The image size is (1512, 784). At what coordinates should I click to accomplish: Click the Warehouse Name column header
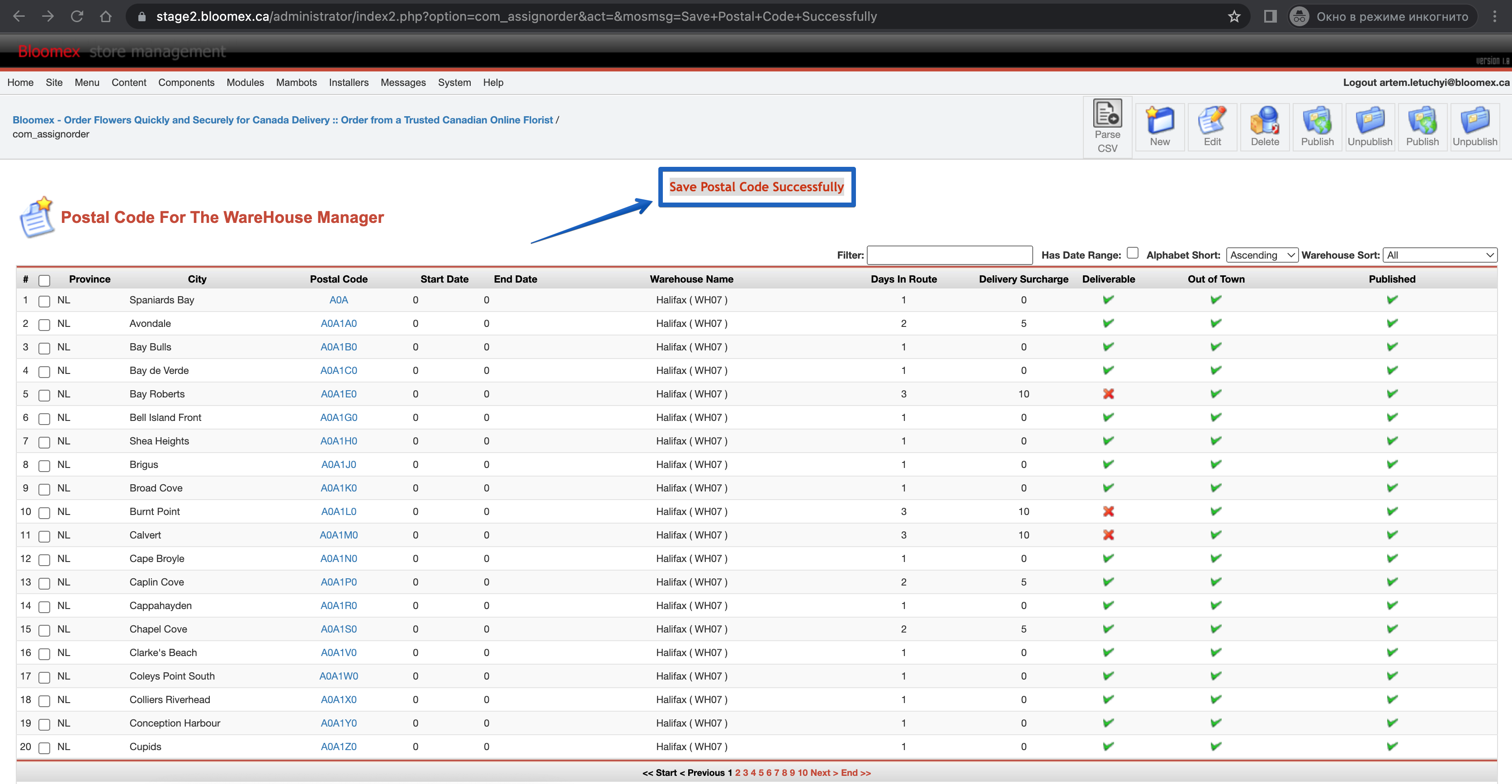click(691, 279)
